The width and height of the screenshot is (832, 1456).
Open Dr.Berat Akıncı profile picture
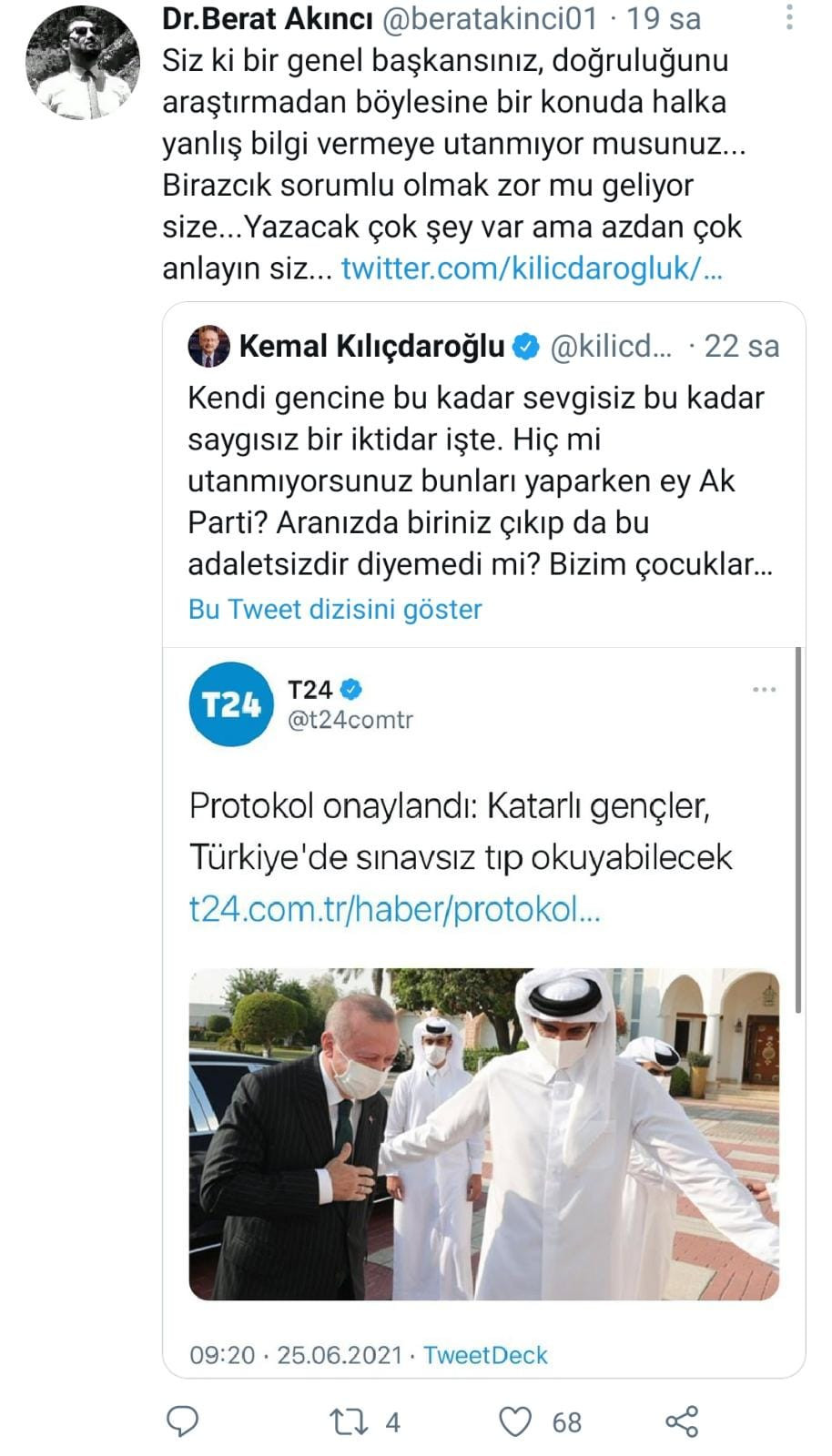click(x=83, y=62)
